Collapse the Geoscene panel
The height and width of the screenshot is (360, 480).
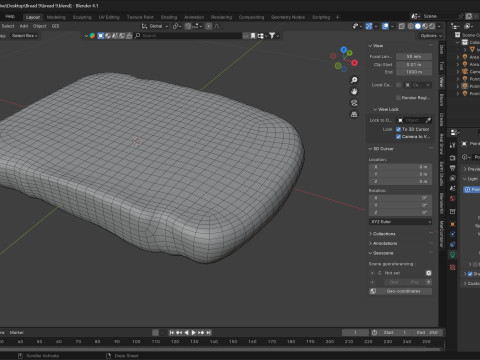381,253
